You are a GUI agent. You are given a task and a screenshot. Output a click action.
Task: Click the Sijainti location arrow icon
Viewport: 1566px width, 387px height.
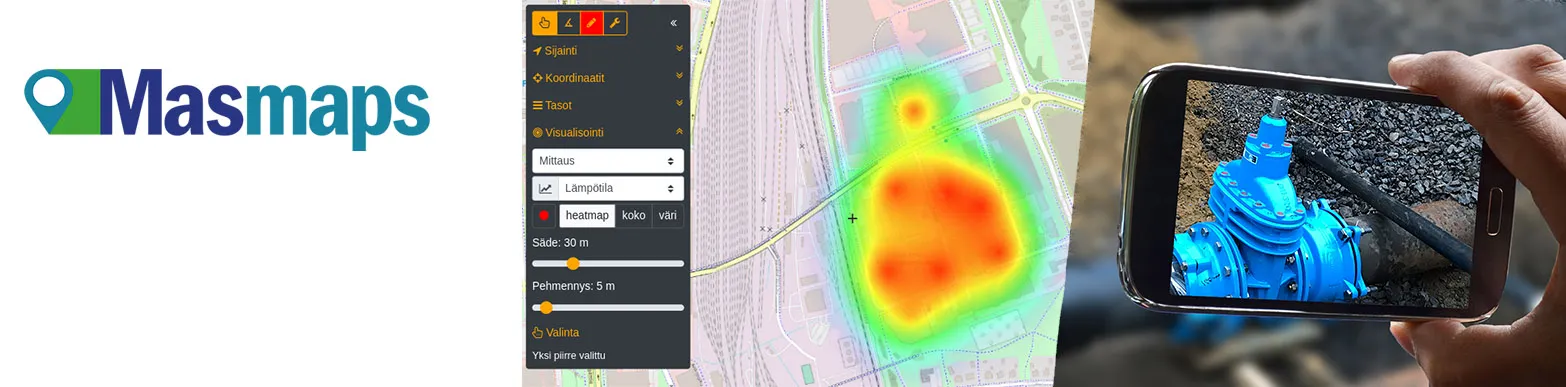pos(537,51)
